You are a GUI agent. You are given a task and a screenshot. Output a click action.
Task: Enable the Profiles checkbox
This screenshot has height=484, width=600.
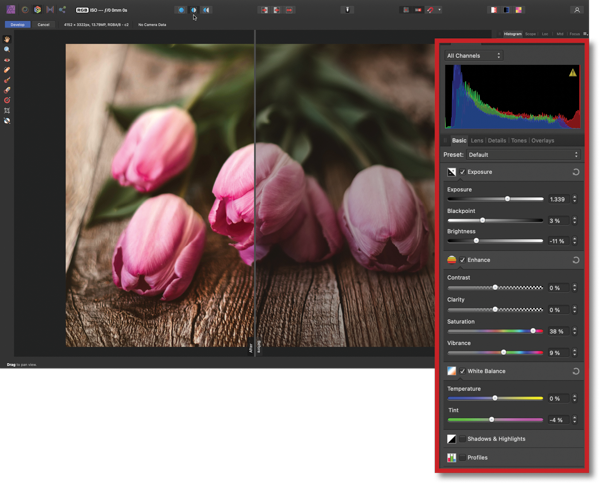click(x=463, y=458)
